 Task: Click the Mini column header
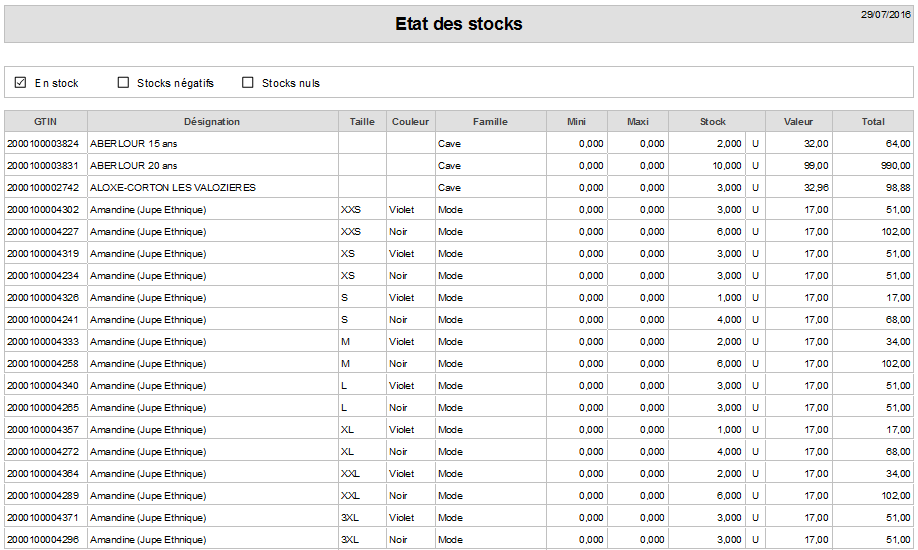tap(577, 121)
